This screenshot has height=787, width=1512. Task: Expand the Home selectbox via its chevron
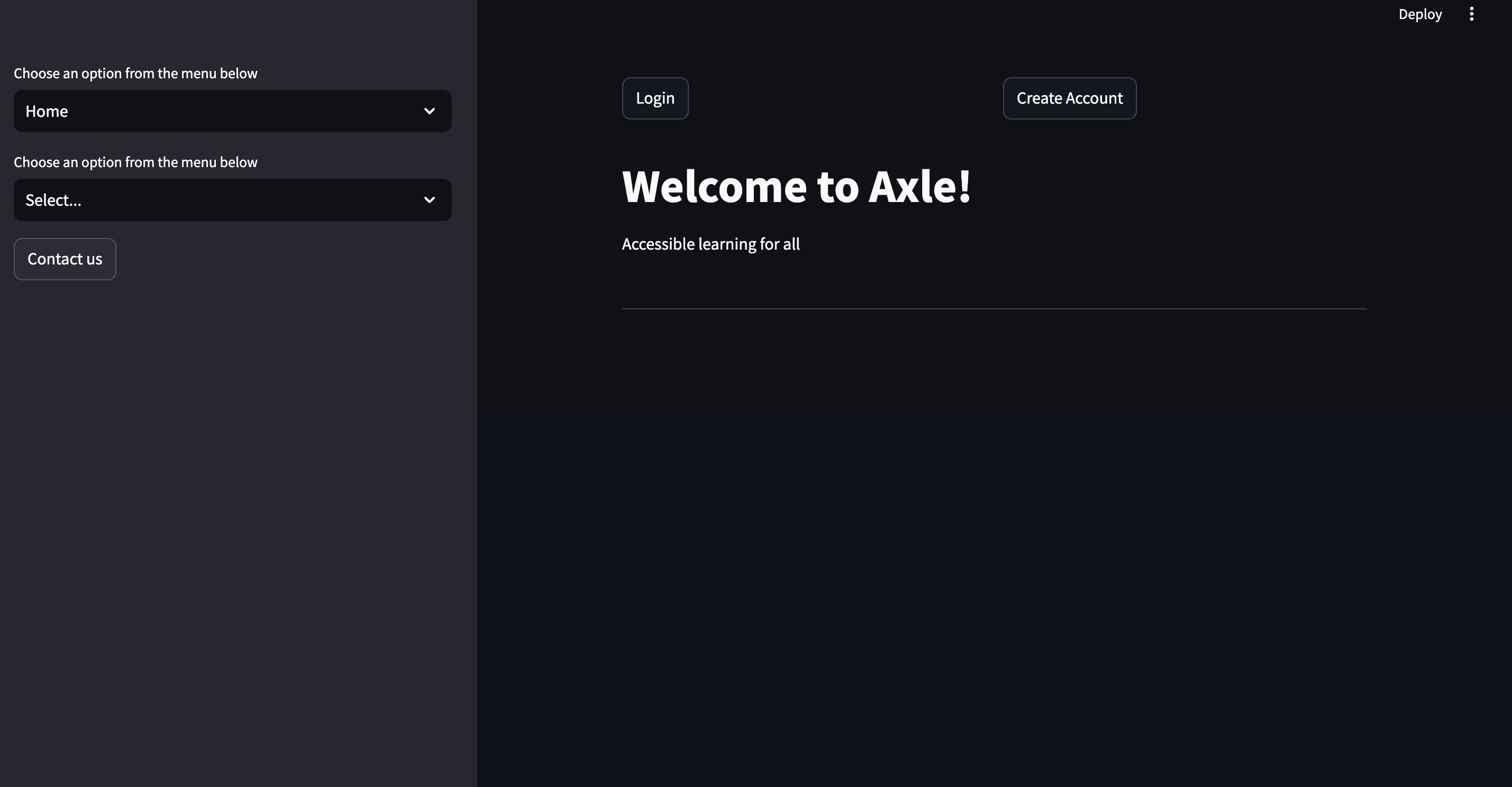(429, 111)
